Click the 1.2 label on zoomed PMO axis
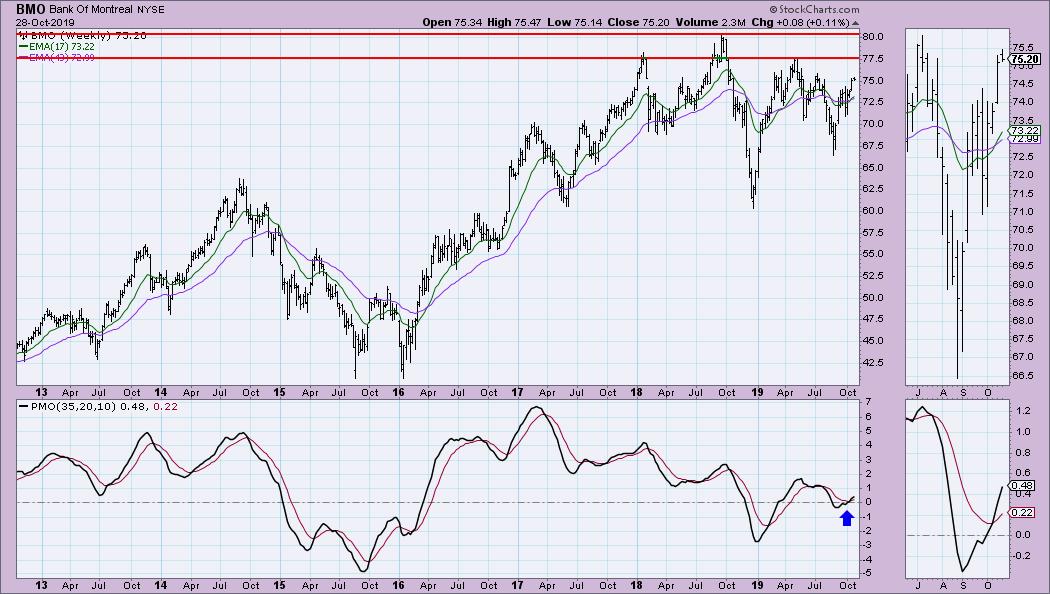Viewport: 1050px width, 594px height. click(x=1022, y=411)
